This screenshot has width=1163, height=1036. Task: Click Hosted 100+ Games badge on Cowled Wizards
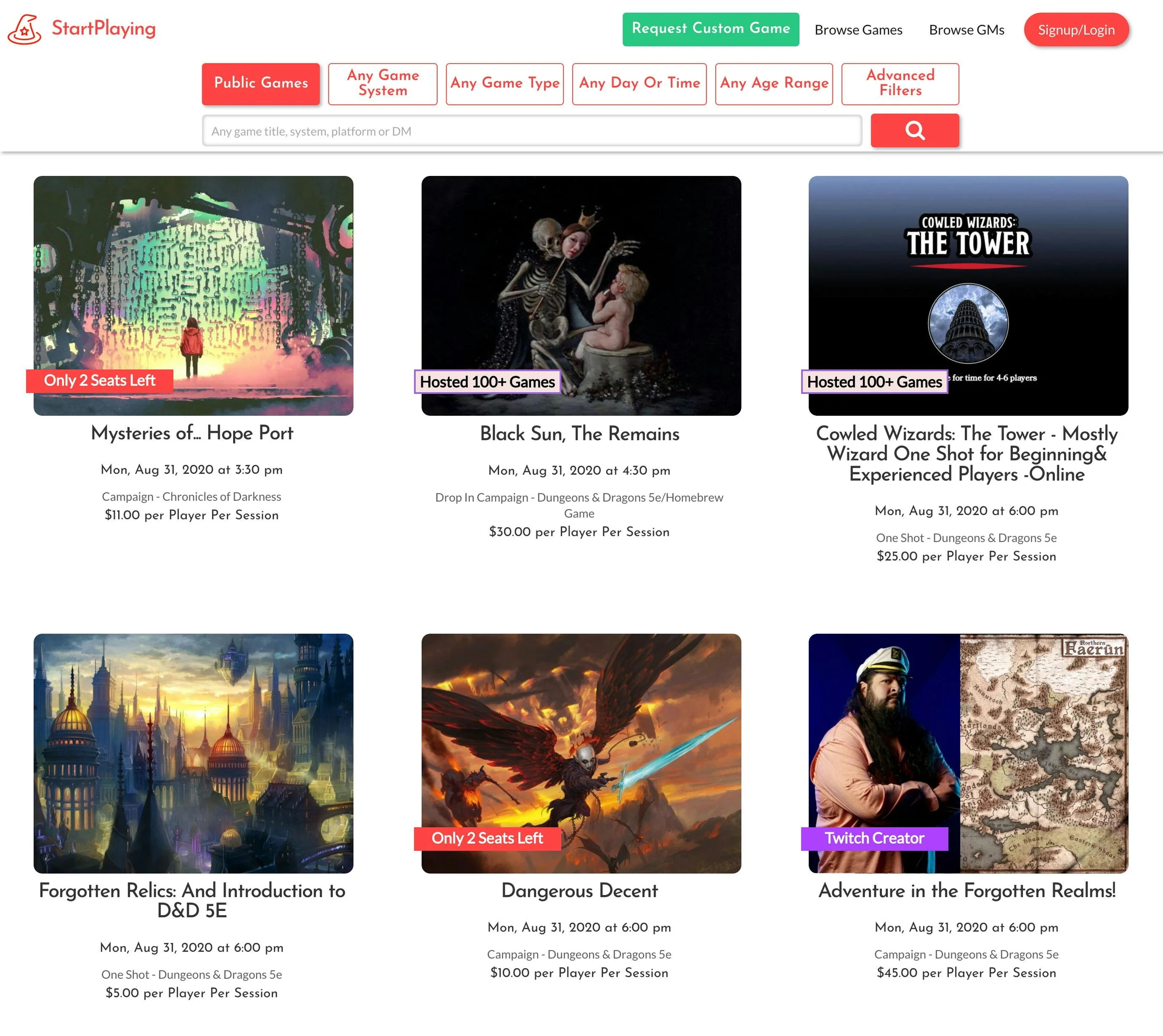(x=874, y=382)
